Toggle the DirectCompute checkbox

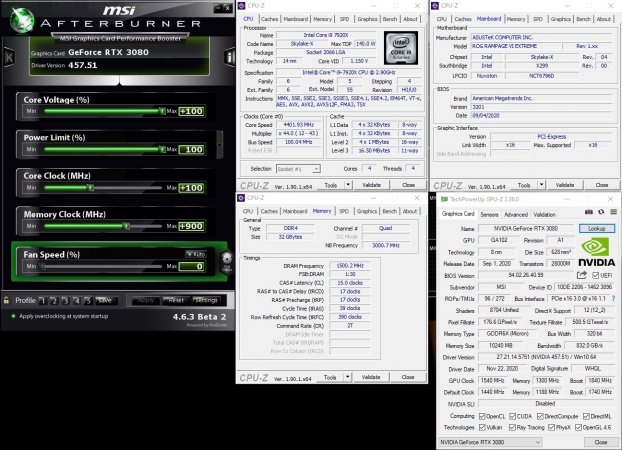pos(540,416)
